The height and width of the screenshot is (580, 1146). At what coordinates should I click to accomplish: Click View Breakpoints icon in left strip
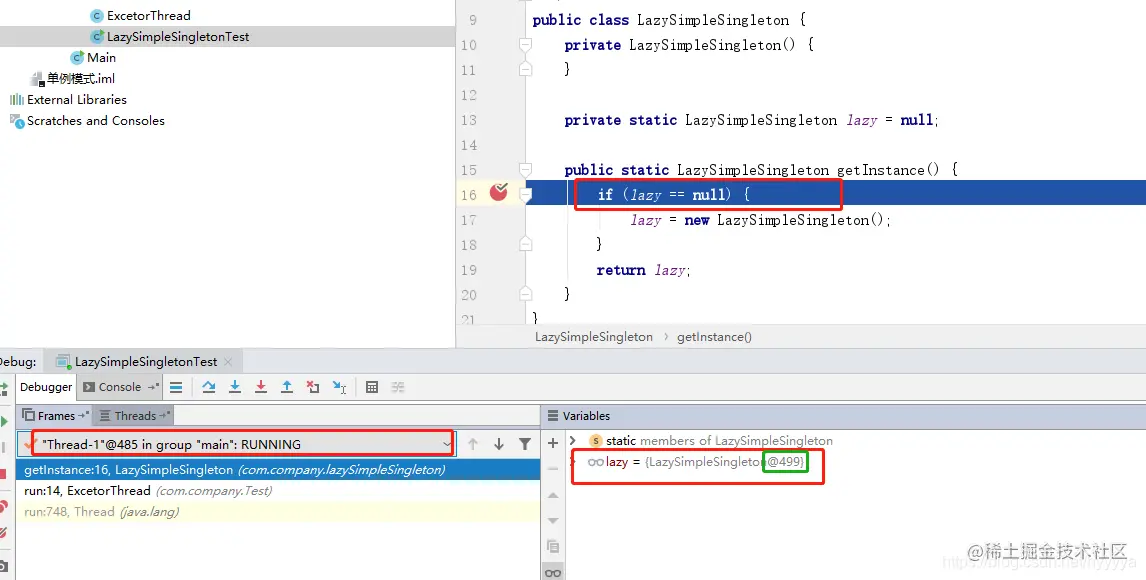coord(3,506)
